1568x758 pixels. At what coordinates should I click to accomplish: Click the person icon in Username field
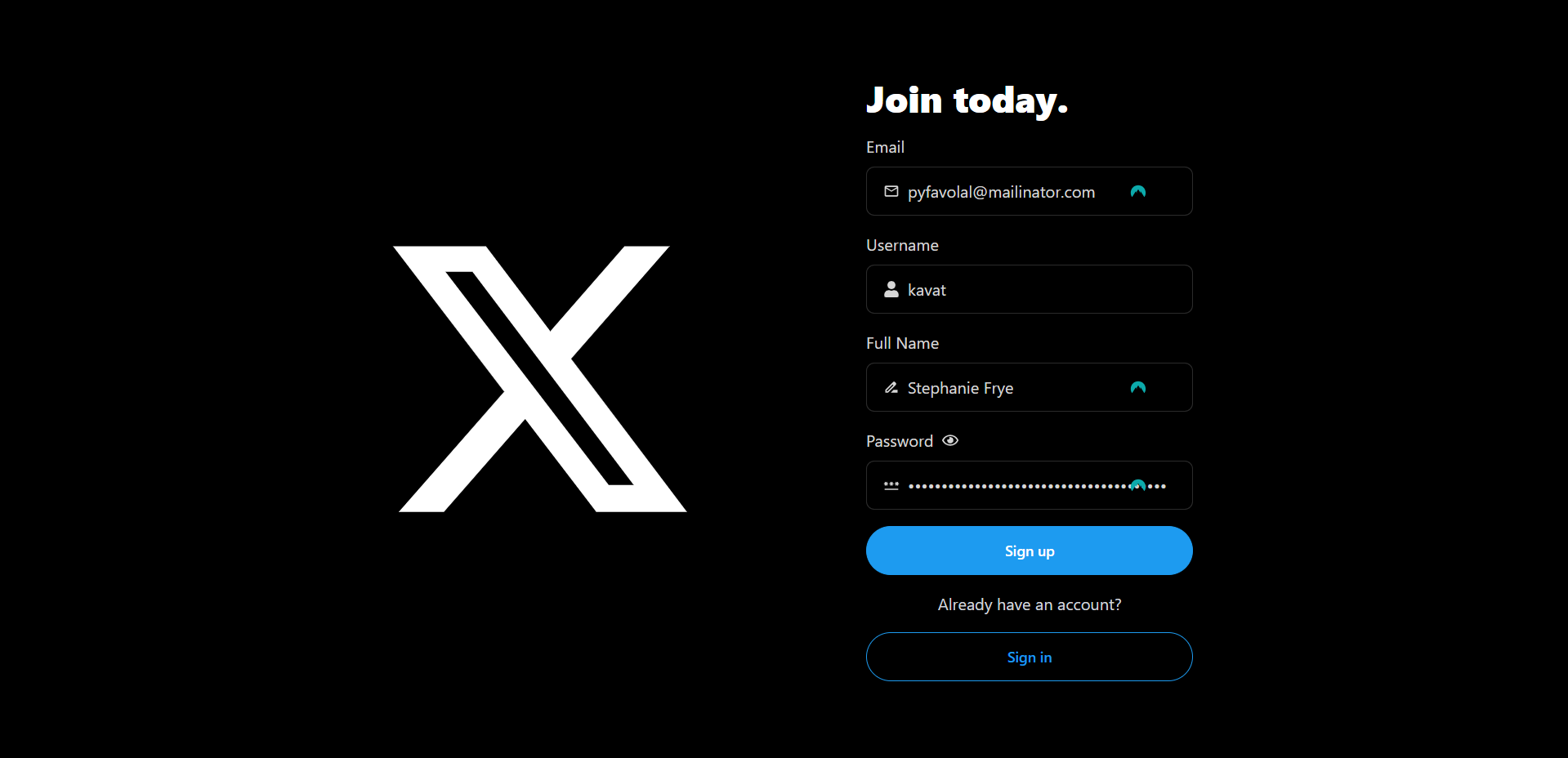(891, 289)
